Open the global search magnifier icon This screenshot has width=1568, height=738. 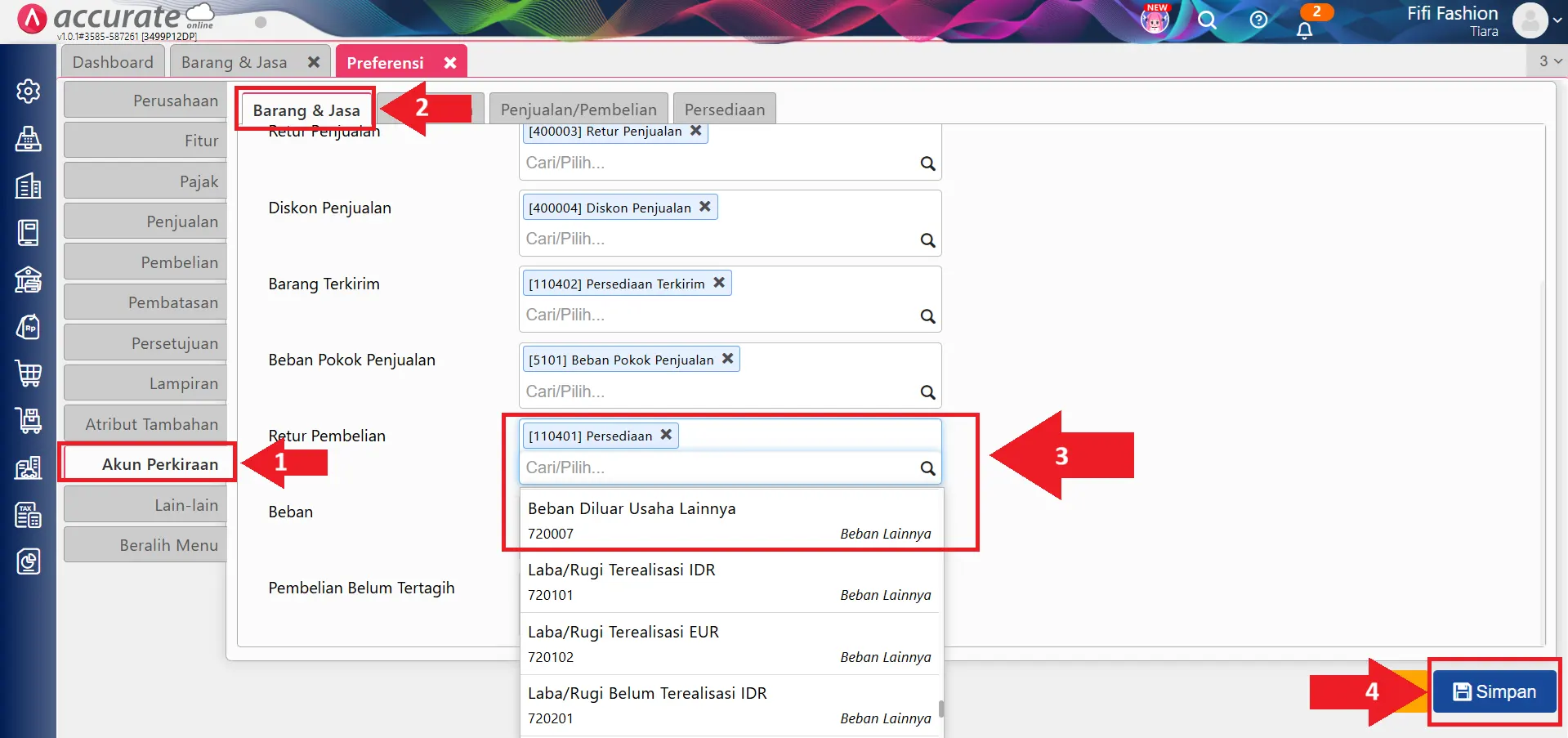(1207, 20)
